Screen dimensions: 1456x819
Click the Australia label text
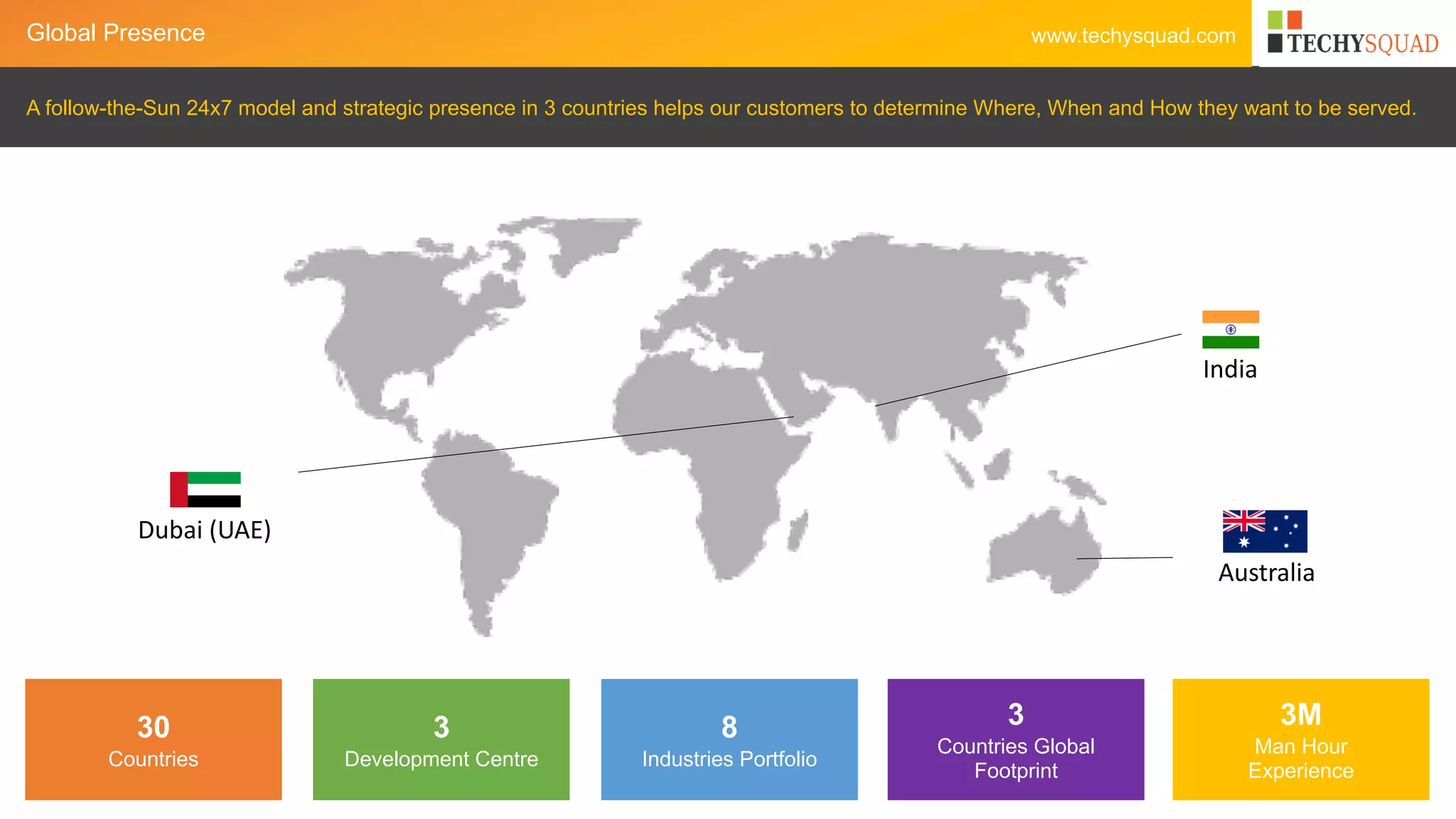coord(1265,573)
